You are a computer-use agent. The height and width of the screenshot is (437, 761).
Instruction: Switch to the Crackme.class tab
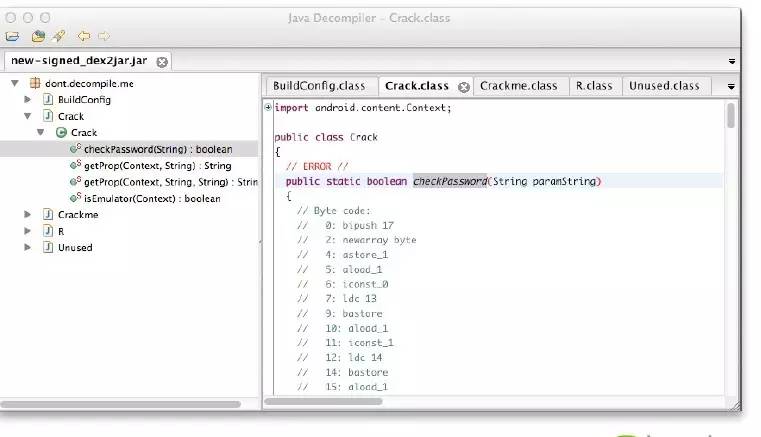518,86
